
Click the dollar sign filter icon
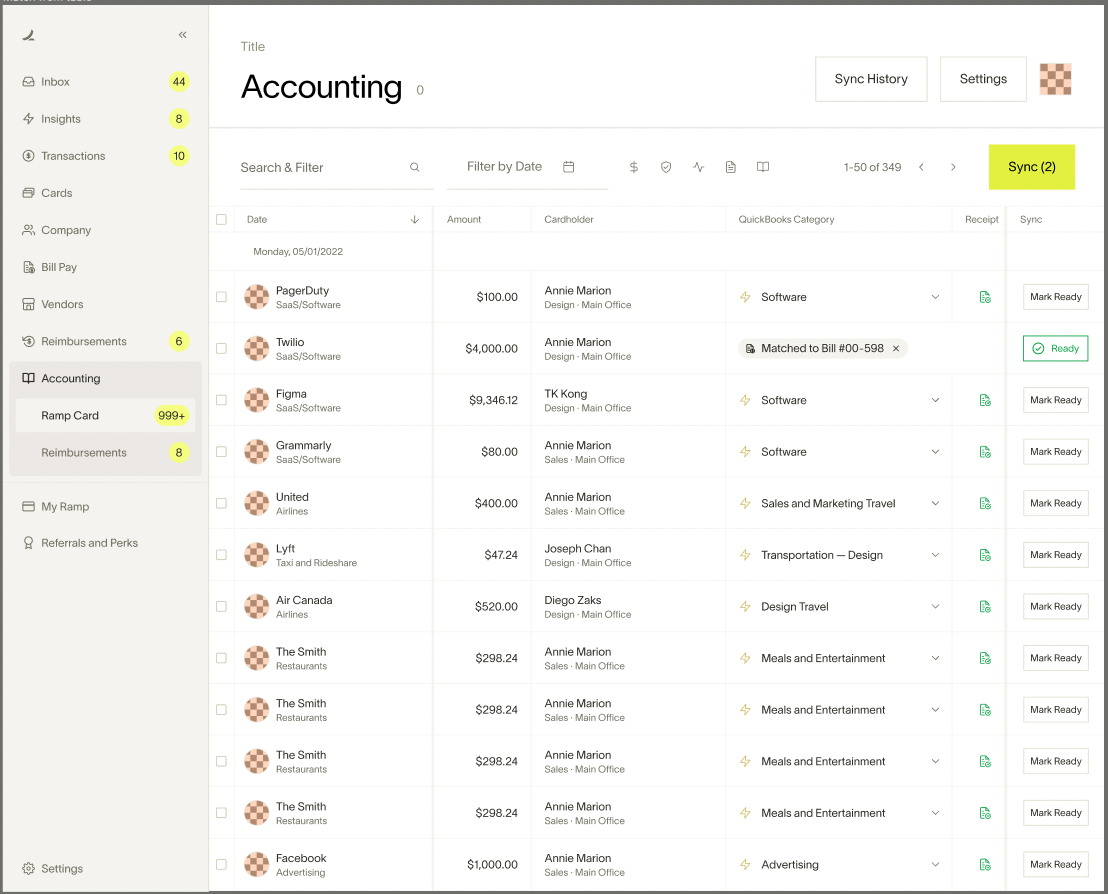[x=634, y=167]
